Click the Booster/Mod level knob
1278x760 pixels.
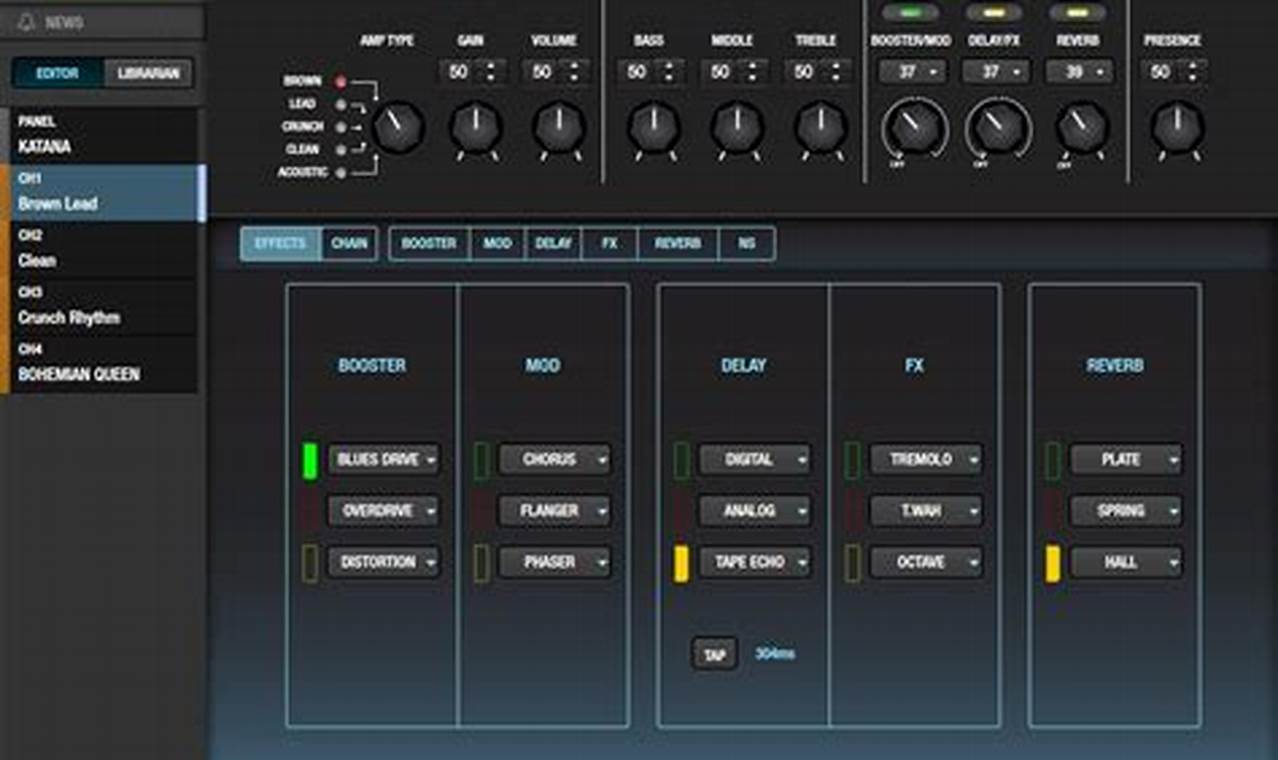pos(914,128)
